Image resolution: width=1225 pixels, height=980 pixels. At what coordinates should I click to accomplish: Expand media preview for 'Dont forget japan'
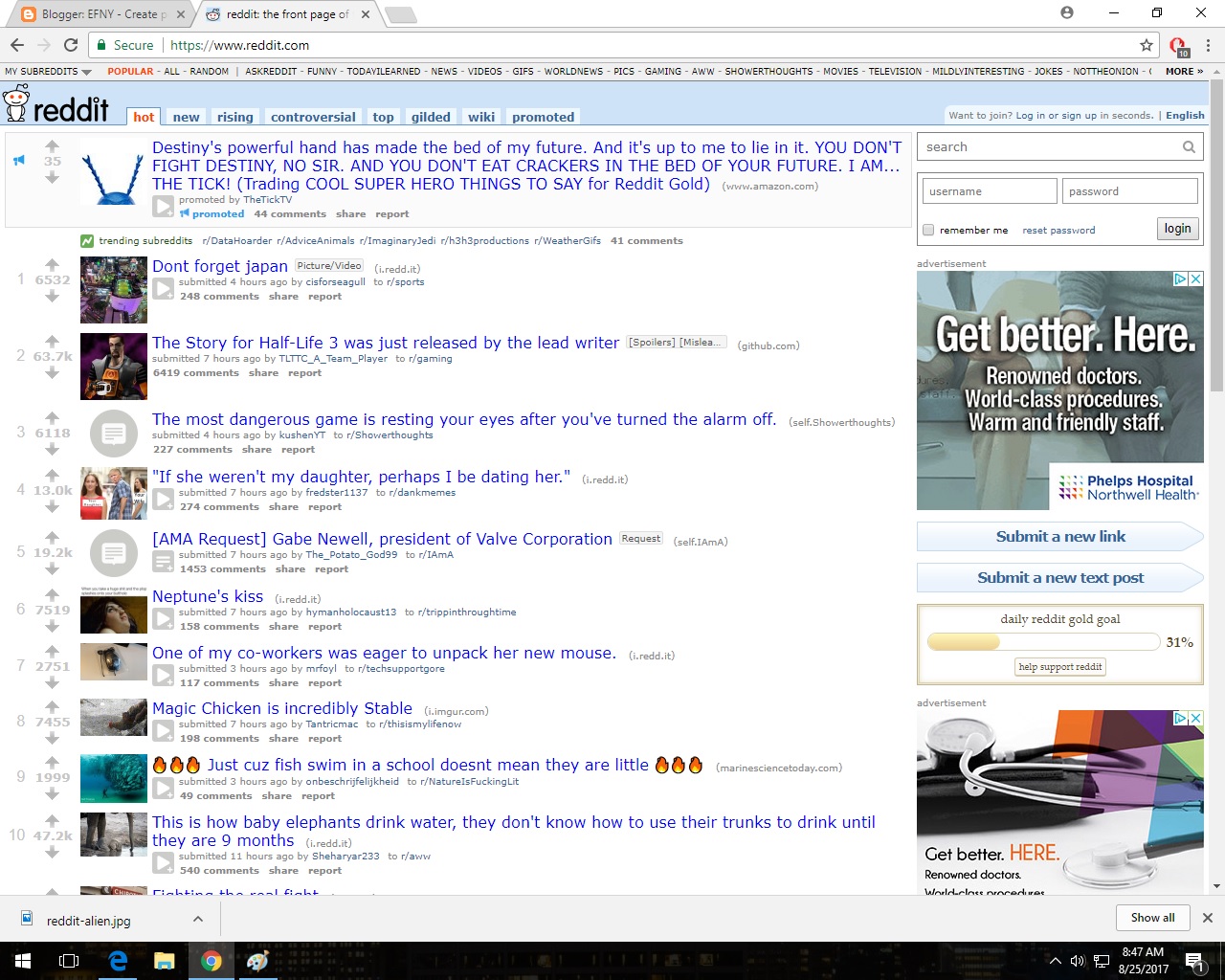(164, 288)
